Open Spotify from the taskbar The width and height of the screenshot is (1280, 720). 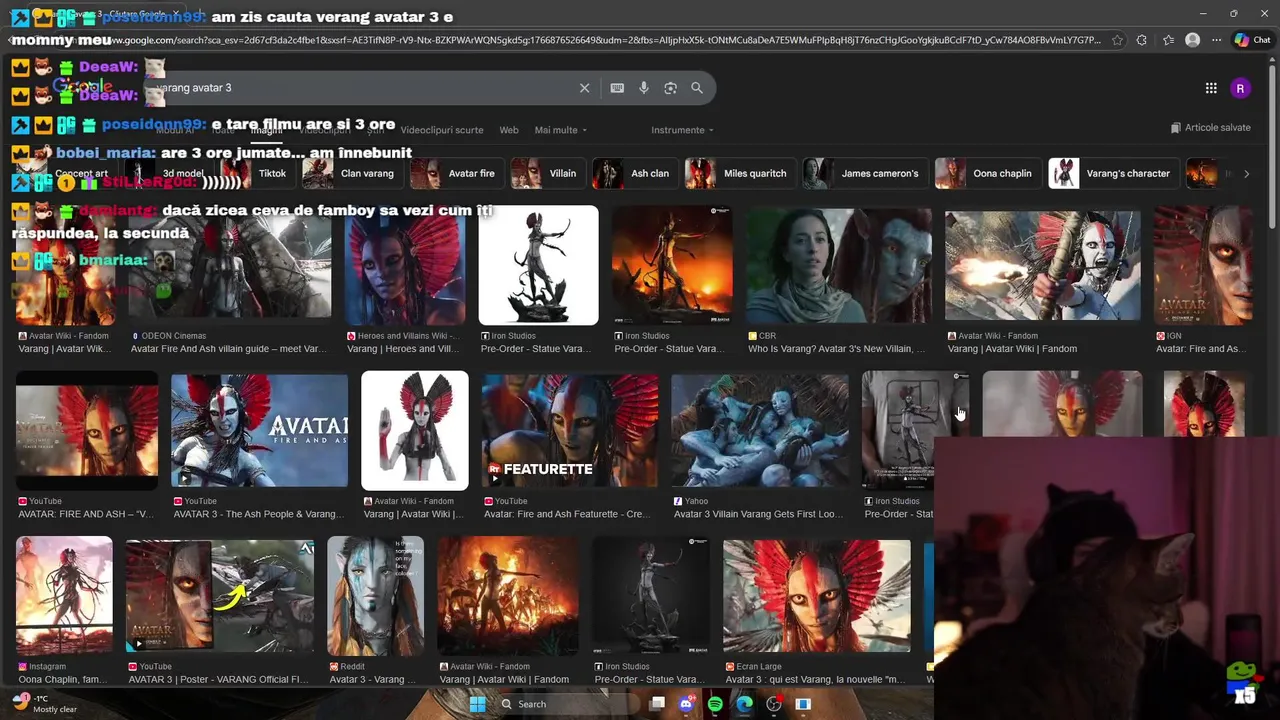pos(715,704)
